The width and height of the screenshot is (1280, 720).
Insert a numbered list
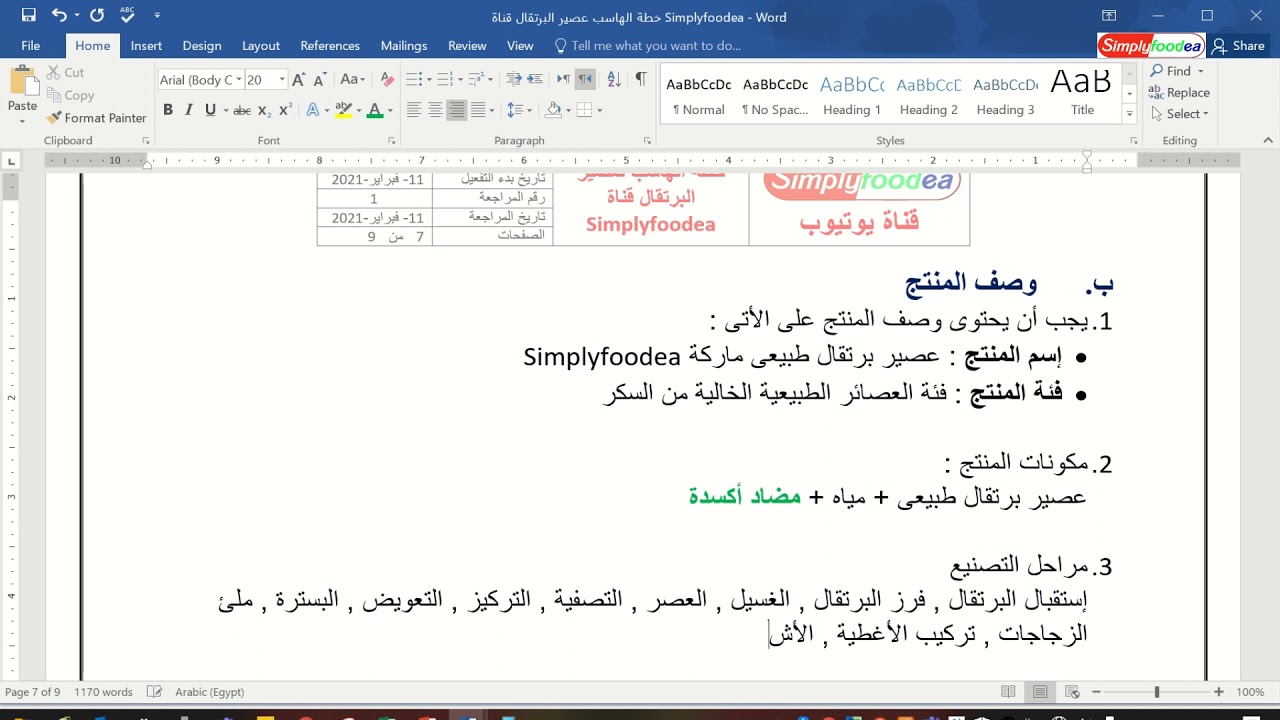pyautogui.click(x=445, y=80)
